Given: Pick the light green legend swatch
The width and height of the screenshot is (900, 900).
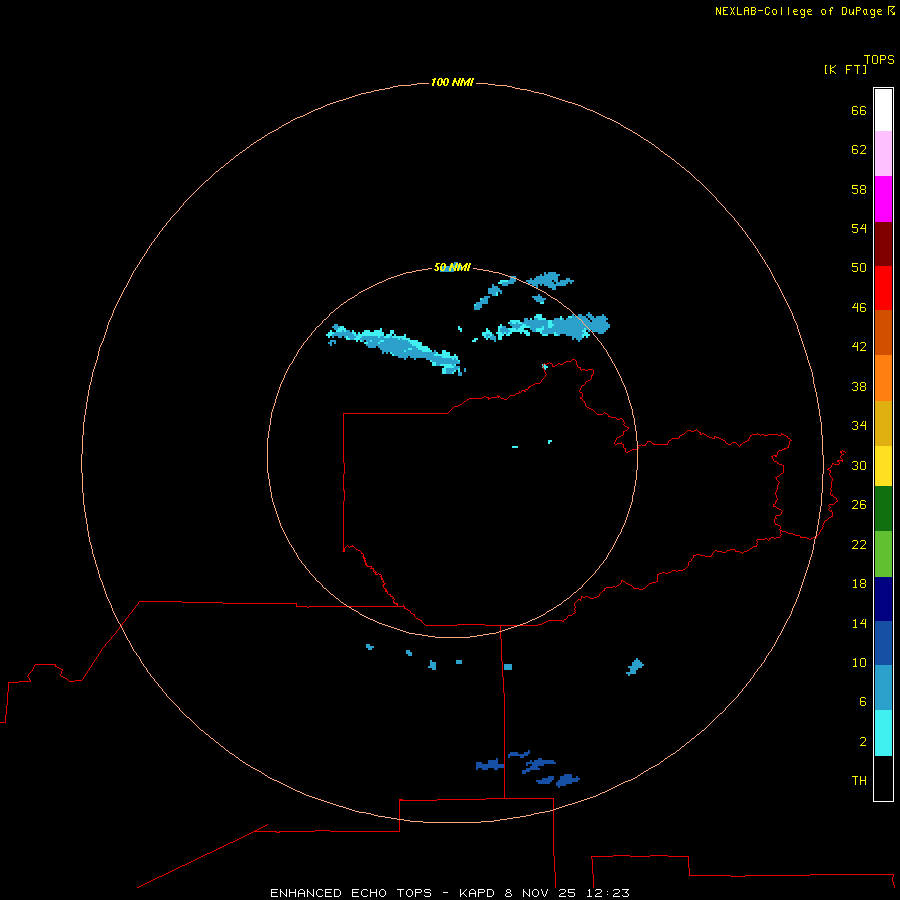Looking at the screenshot, I should click(883, 554).
